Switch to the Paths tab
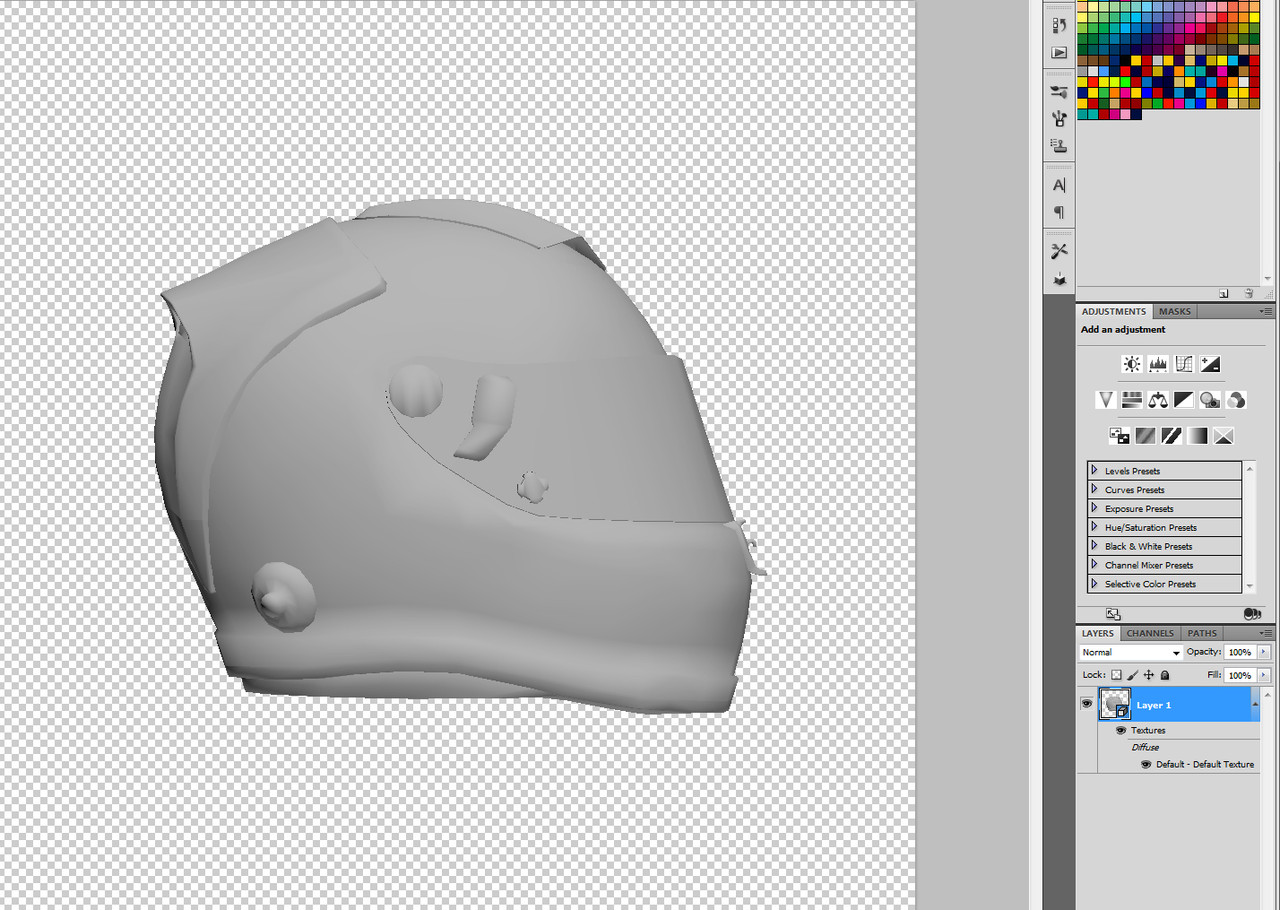The image size is (1280, 910). pyautogui.click(x=1202, y=633)
